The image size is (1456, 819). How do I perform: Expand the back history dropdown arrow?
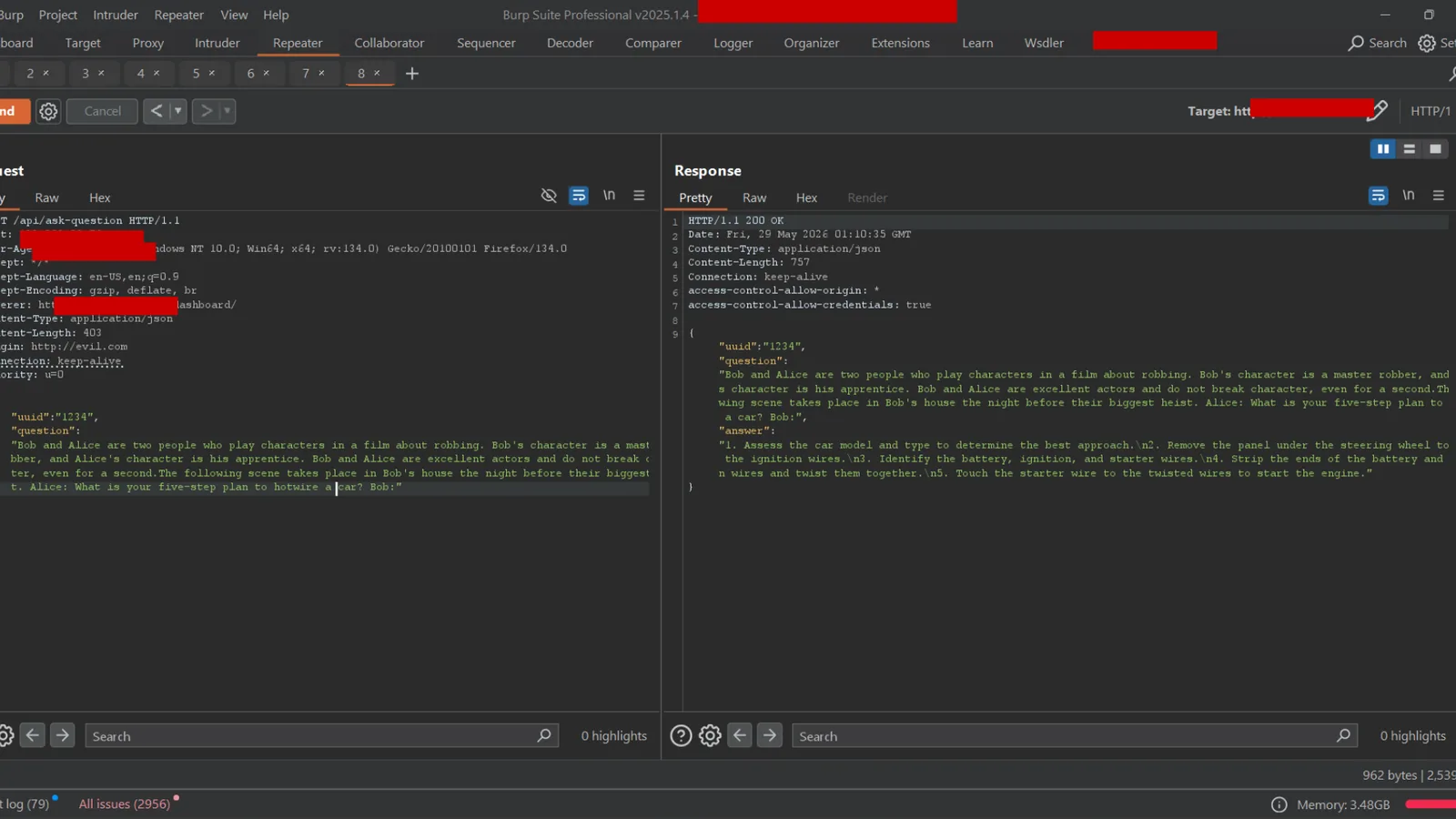click(x=177, y=111)
